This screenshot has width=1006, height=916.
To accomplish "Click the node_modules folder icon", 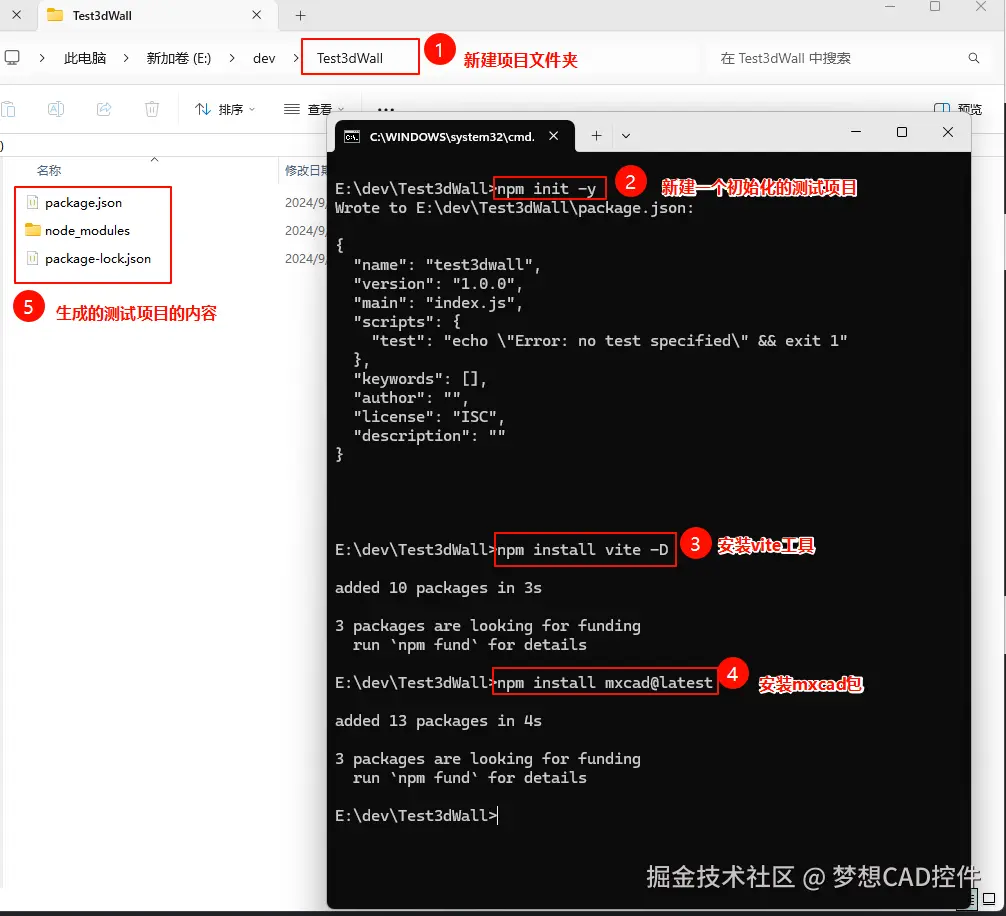I will point(32,230).
